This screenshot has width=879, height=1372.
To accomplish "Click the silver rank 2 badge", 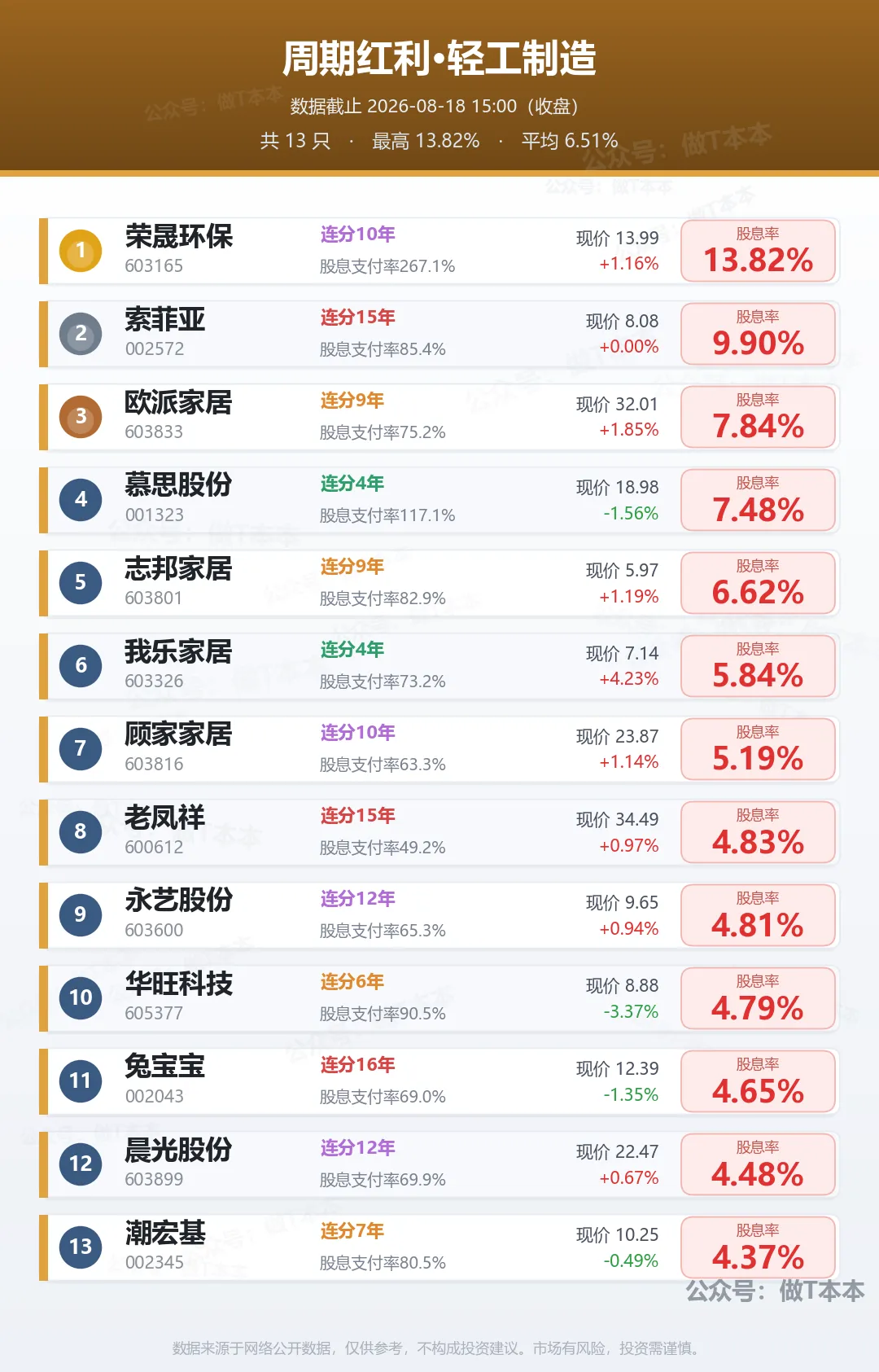I will pyautogui.click(x=81, y=334).
